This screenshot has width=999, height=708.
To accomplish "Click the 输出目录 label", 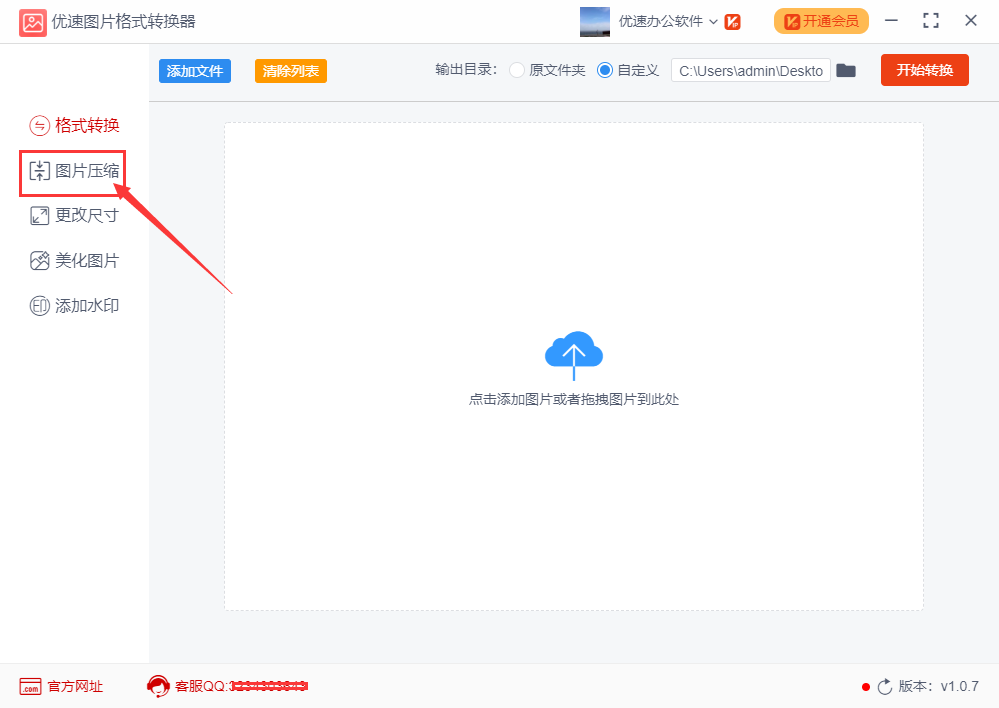I will tap(466, 70).
